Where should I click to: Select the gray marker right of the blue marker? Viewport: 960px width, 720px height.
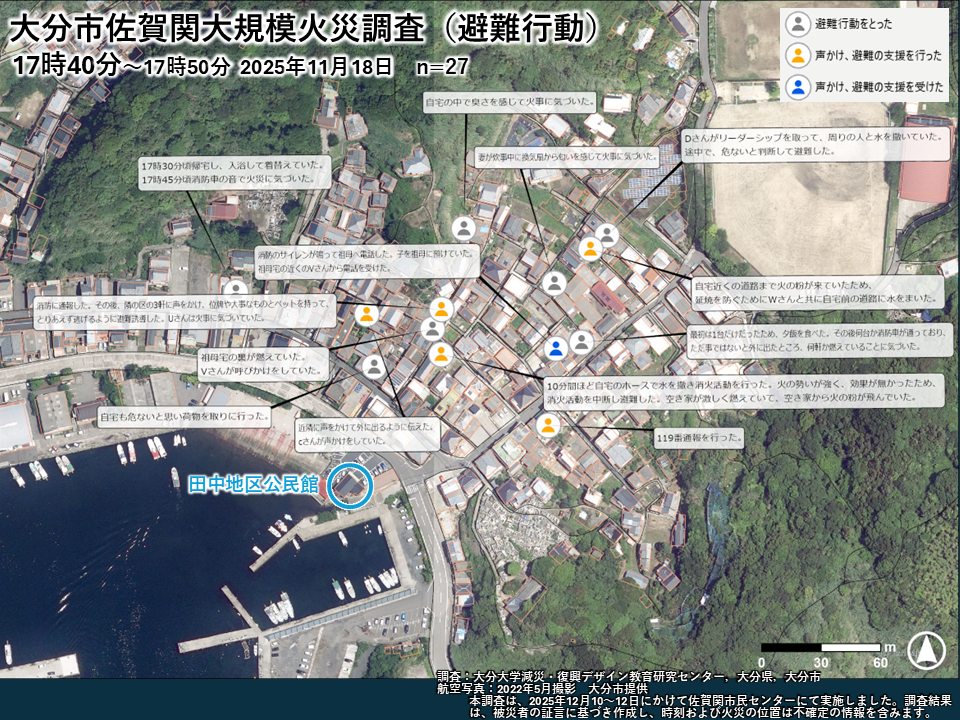coord(581,342)
